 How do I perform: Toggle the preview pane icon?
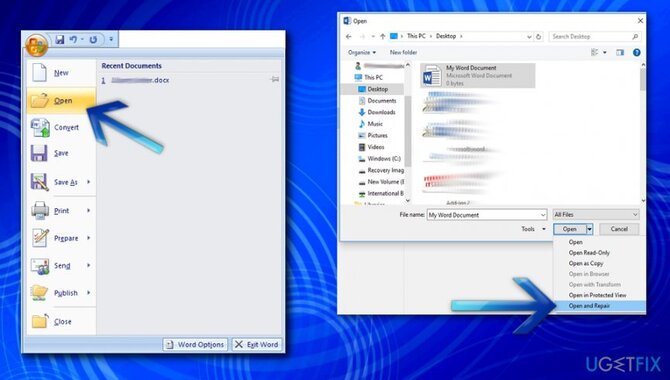click(x=620, y=53)
